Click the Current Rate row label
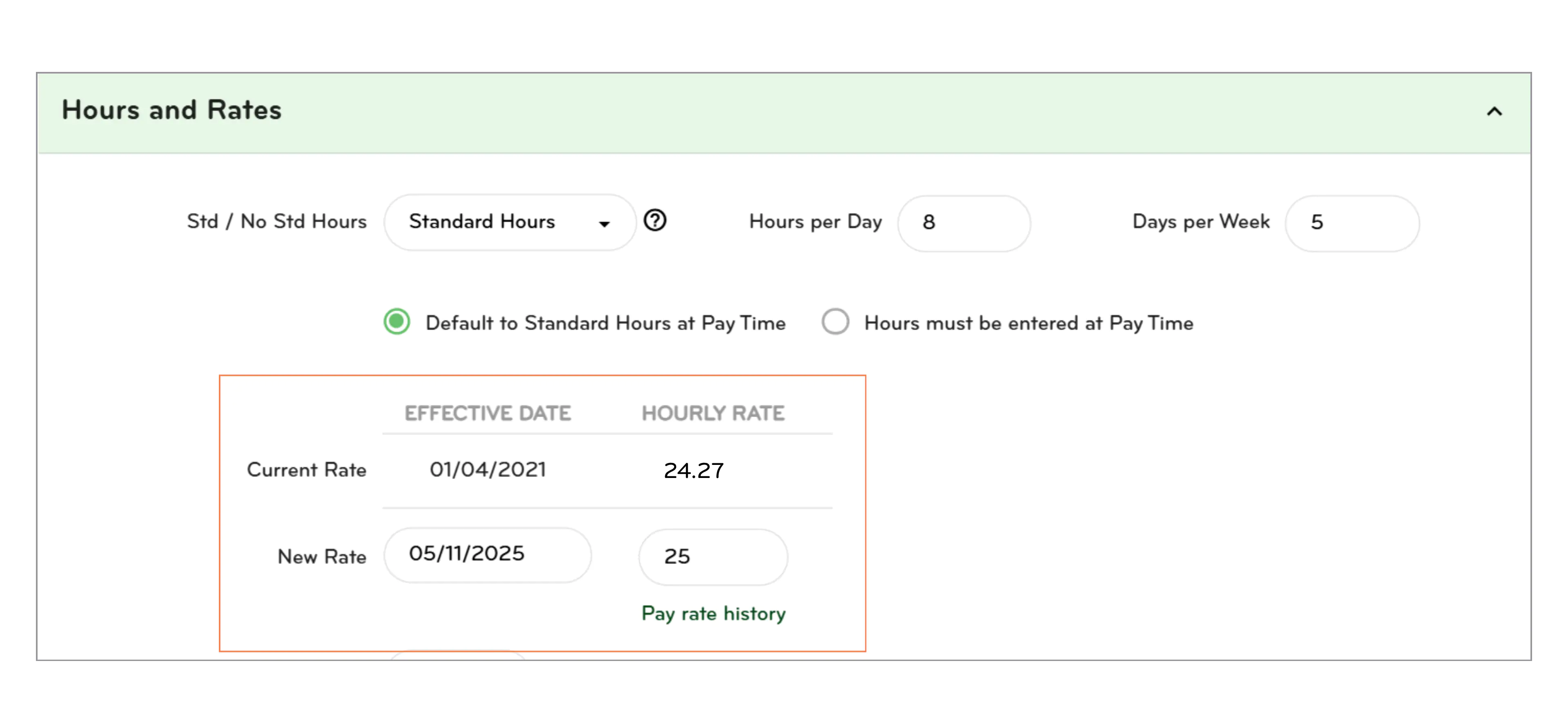This screenshot has width=1568, height=719. click(x=306, y=470)
